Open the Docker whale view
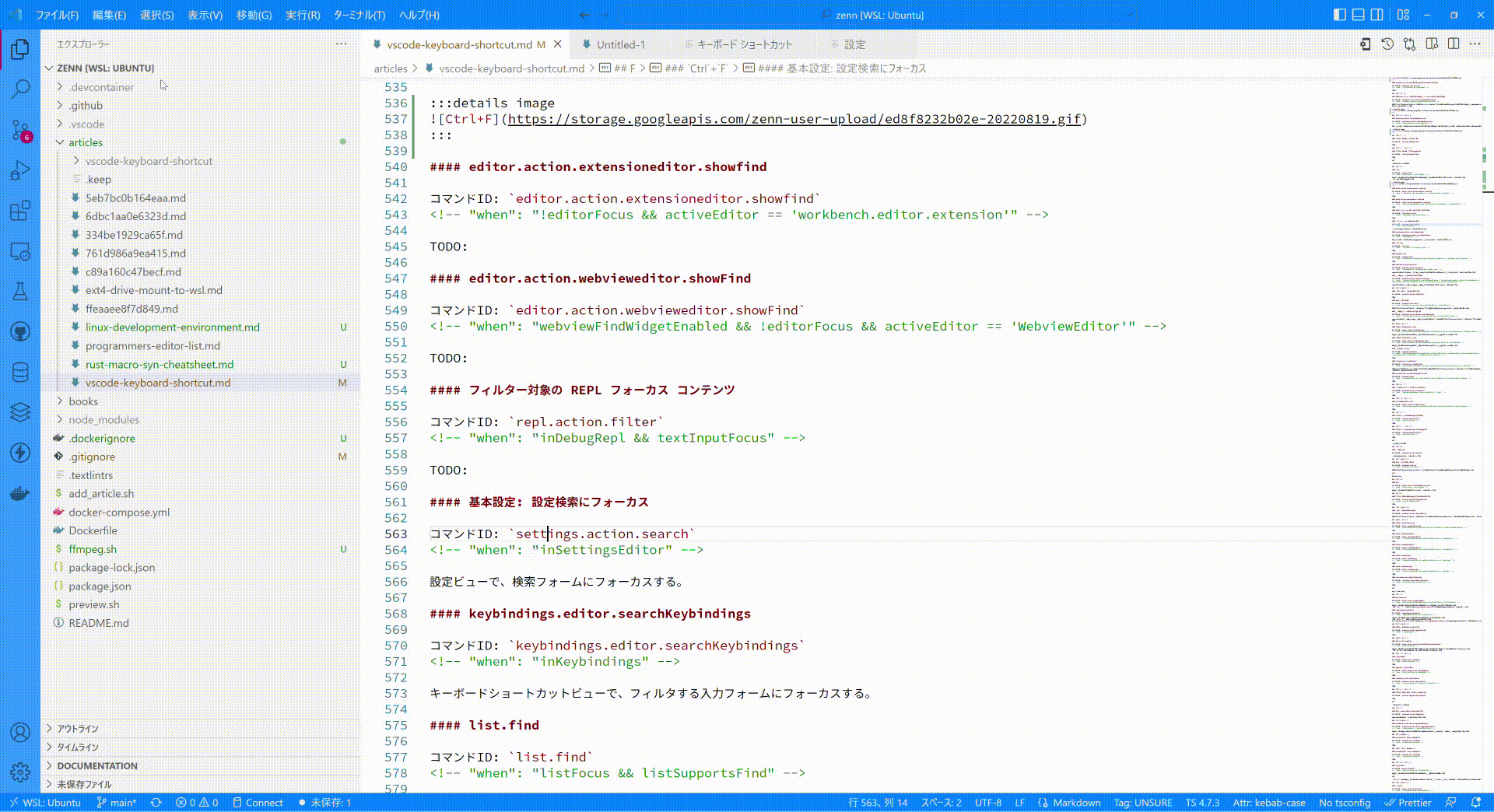1494x812 pixels. point(20,493)
